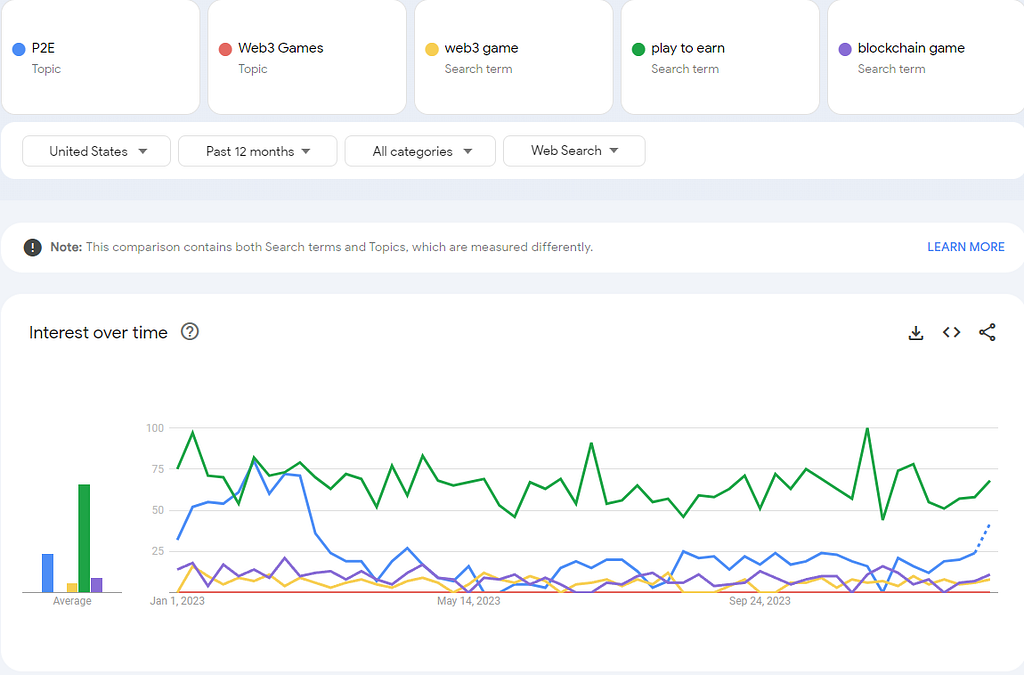Click the dotted blue forecast line segment

[x=983, y=539]
